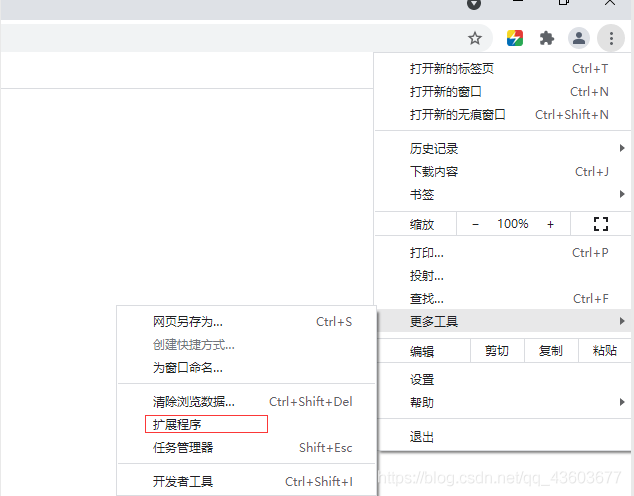
Task: Increase zoom with the plus button
Action: click(550, 224)
